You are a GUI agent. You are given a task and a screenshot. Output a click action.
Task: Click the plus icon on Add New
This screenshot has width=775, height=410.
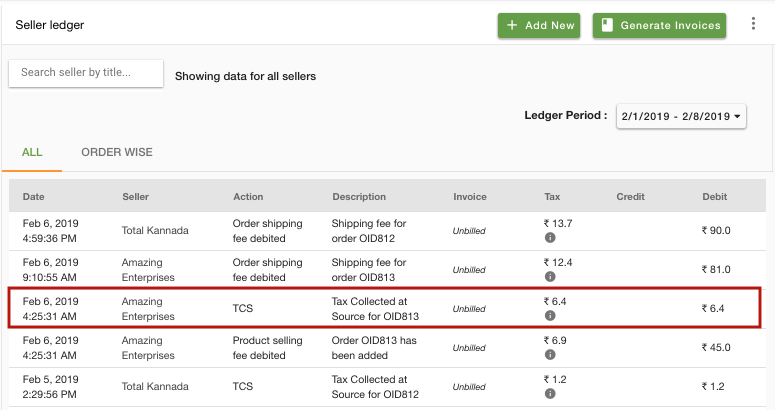click(512, 25)
